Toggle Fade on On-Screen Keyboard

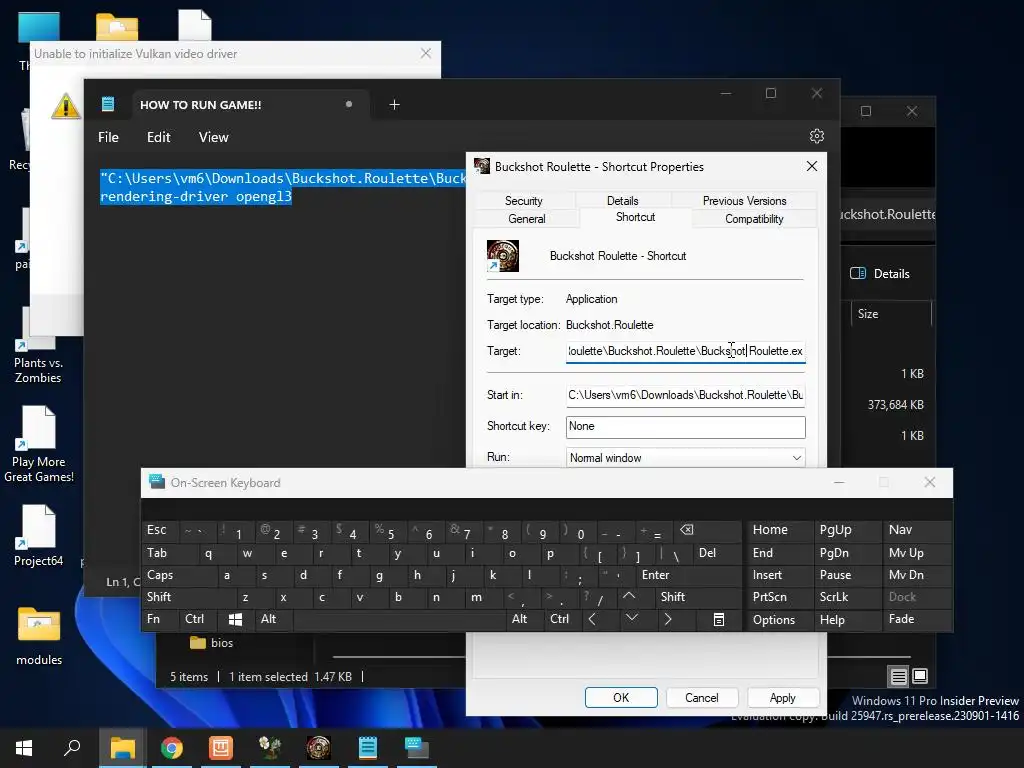click(916, 619)
